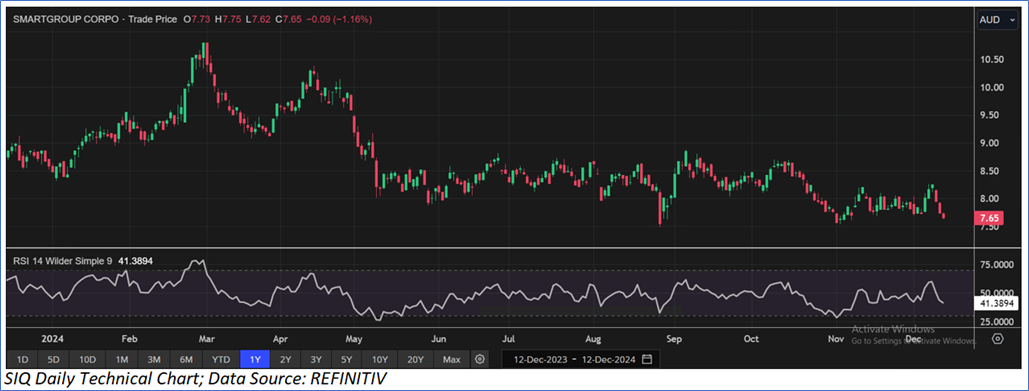The width and height of the screenshot is (1029, 391).
Task: Switch to the 3M range
Action: point(154,360)
